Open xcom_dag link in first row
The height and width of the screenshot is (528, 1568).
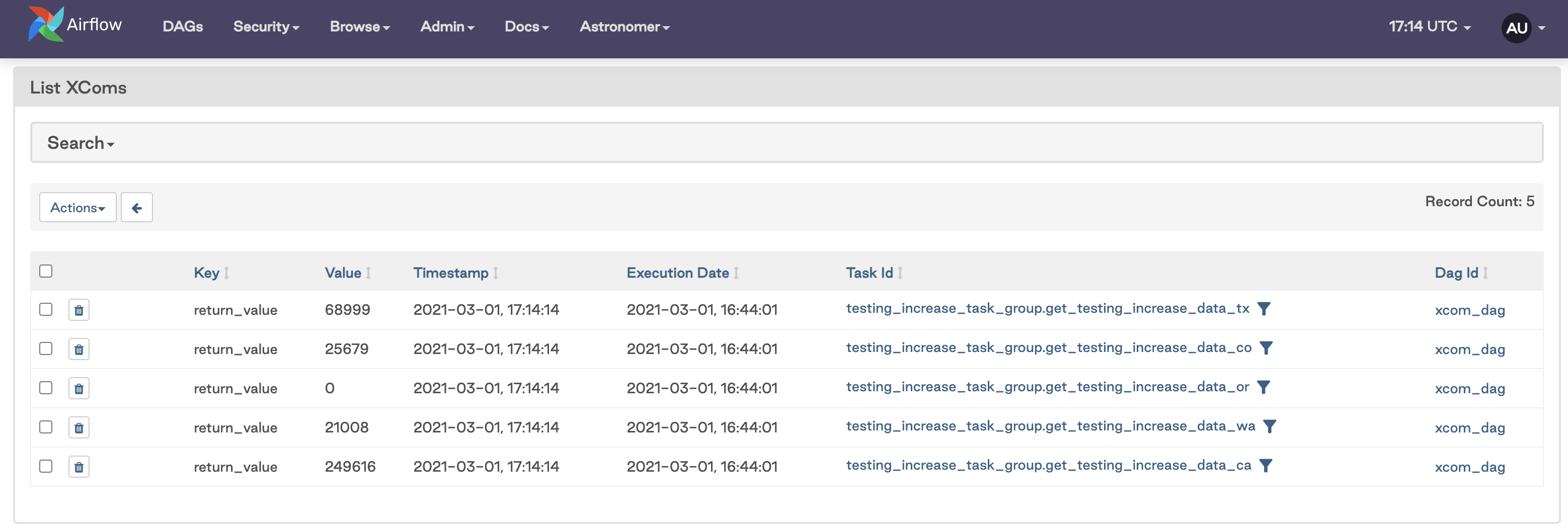pyautogui.click(x=1469, y=310)
